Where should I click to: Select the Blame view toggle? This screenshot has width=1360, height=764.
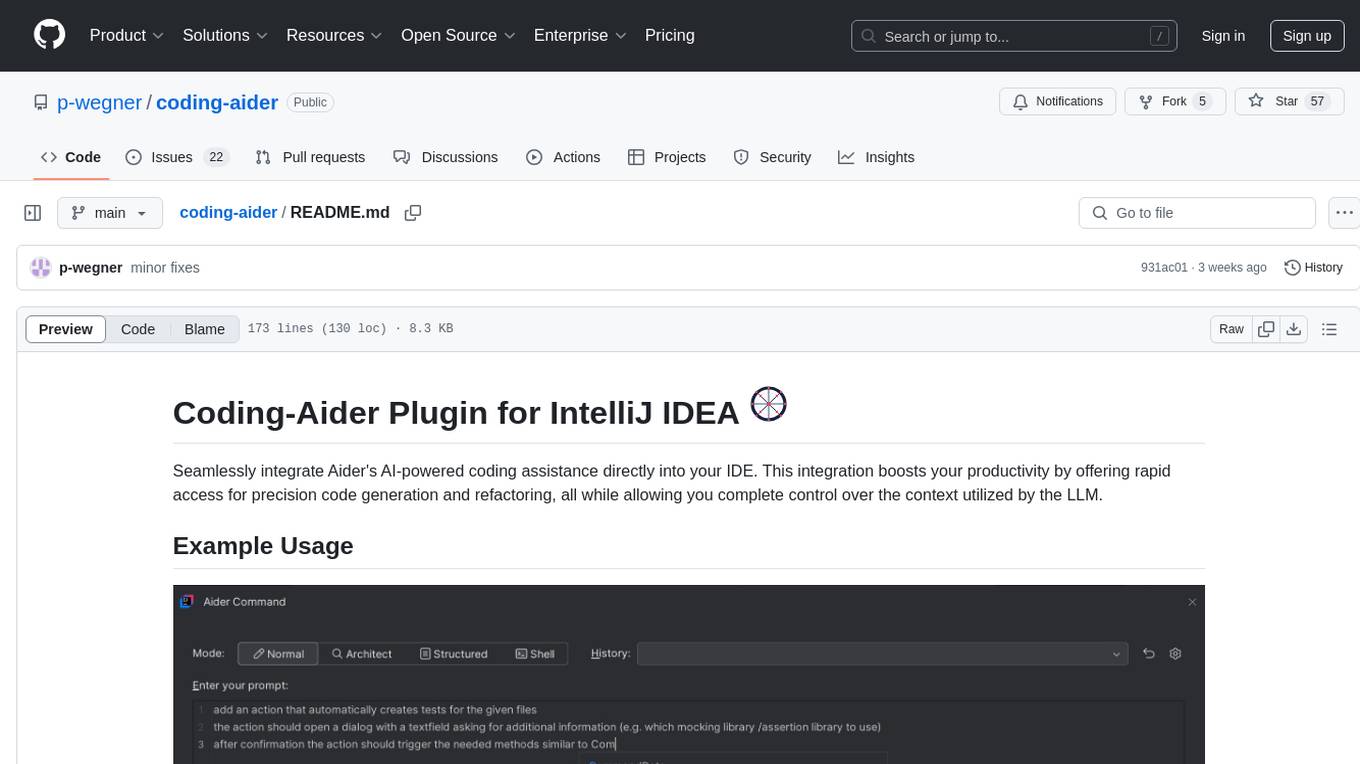pyautogui.click(x=204, y=329)
